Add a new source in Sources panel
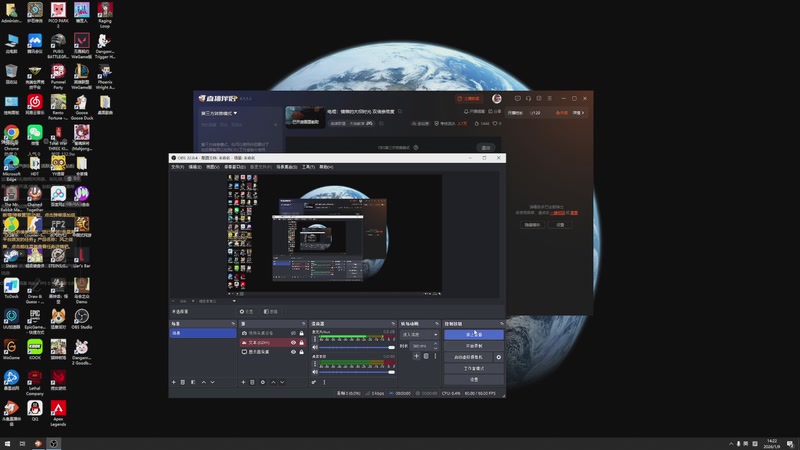This screenshot has width=800, height=450. 243,382
